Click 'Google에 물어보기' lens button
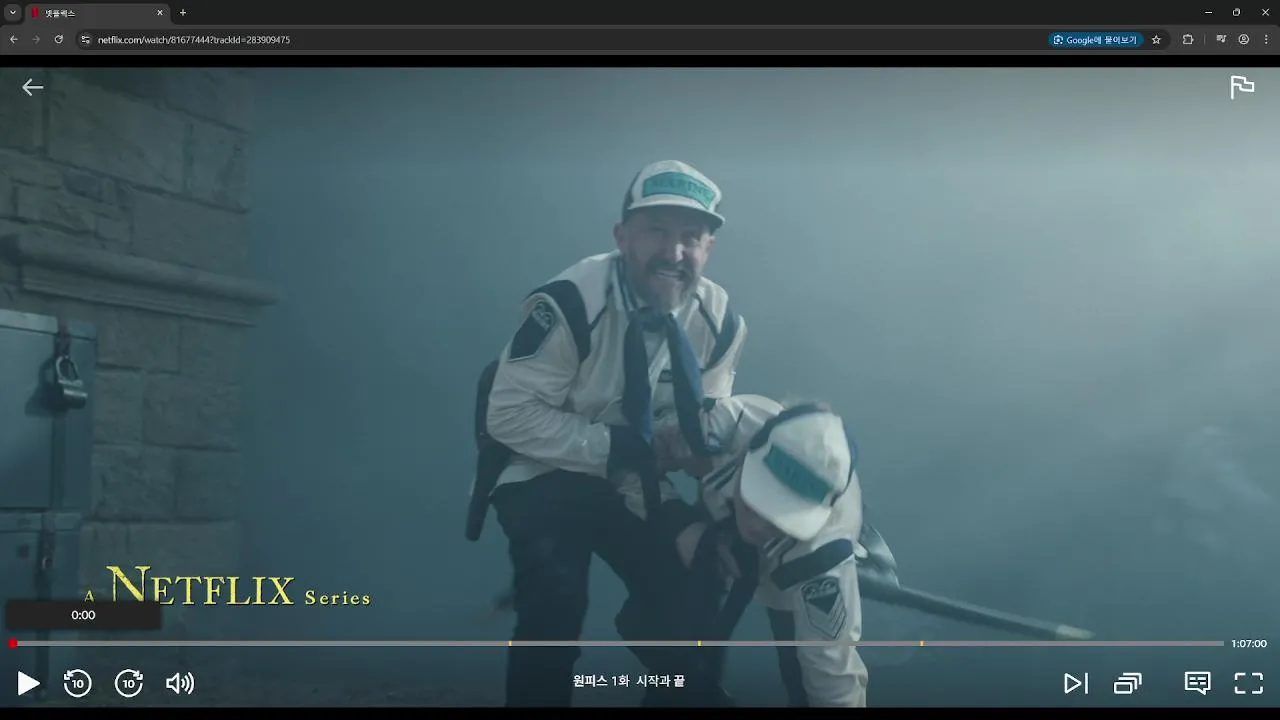The image size is (1280, 720). point(1095,40)
